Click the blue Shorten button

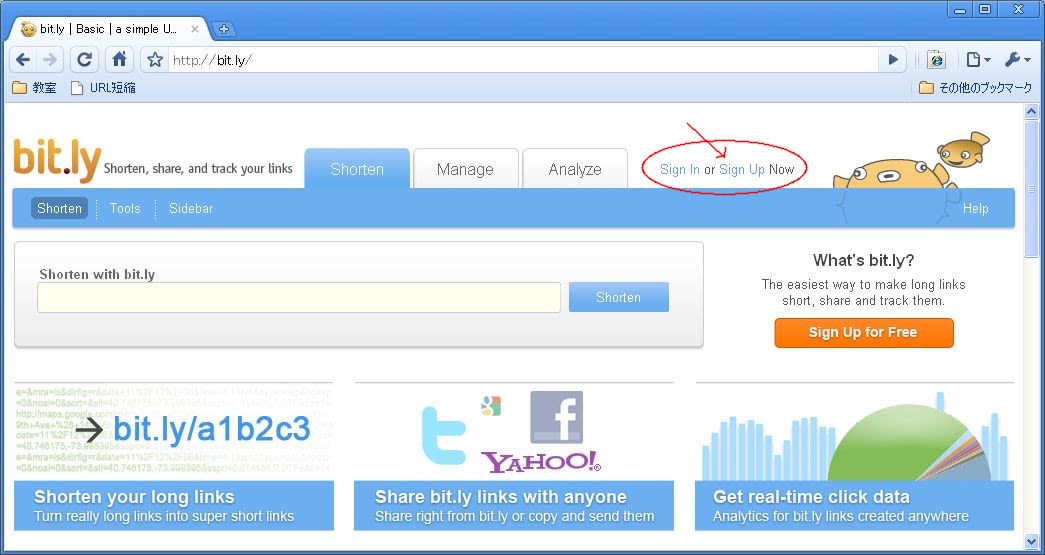click(618, 297)
